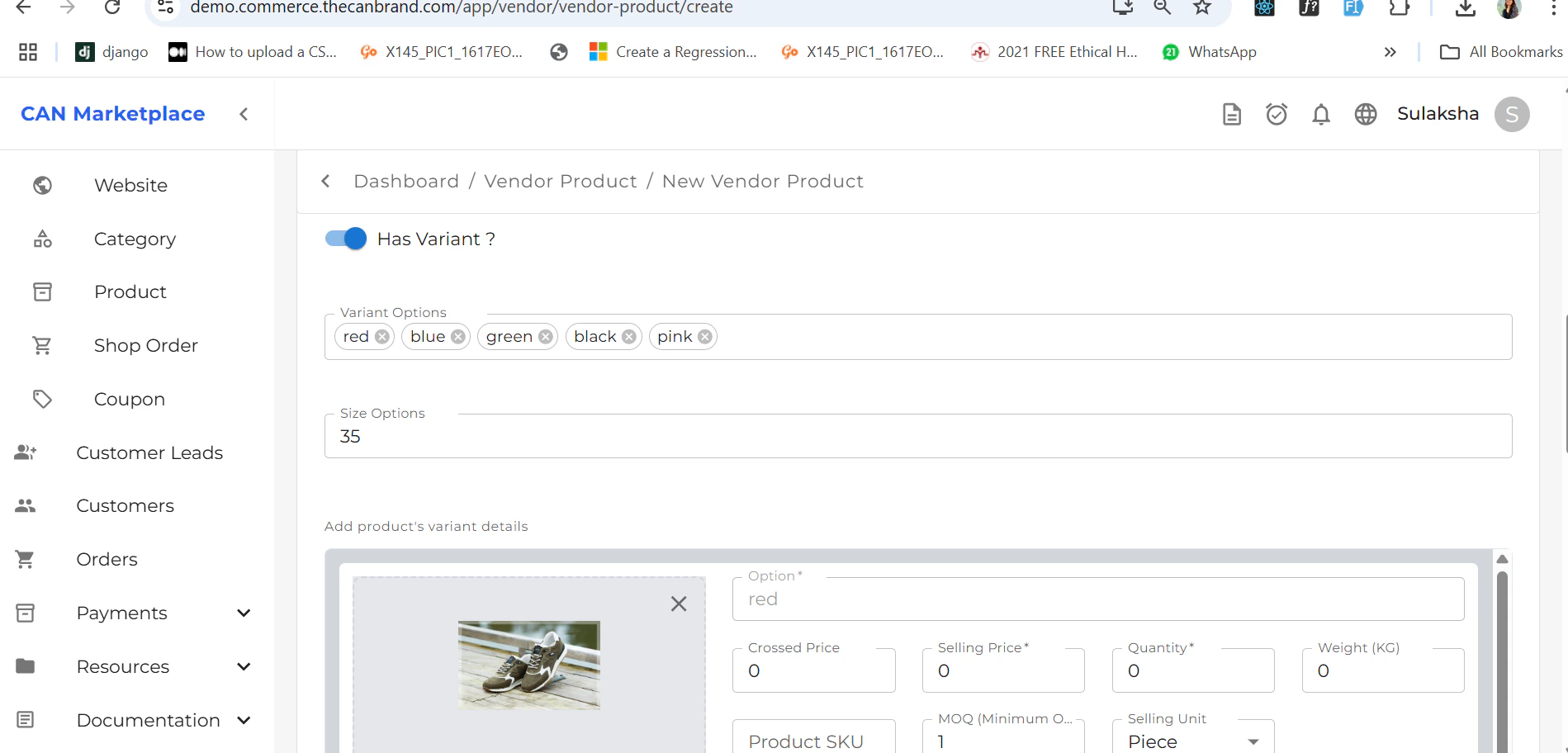1568x753 pixels.
Task: Expand the Resources menu chevron
Action: pyautogui.click(x=244, y=666)
